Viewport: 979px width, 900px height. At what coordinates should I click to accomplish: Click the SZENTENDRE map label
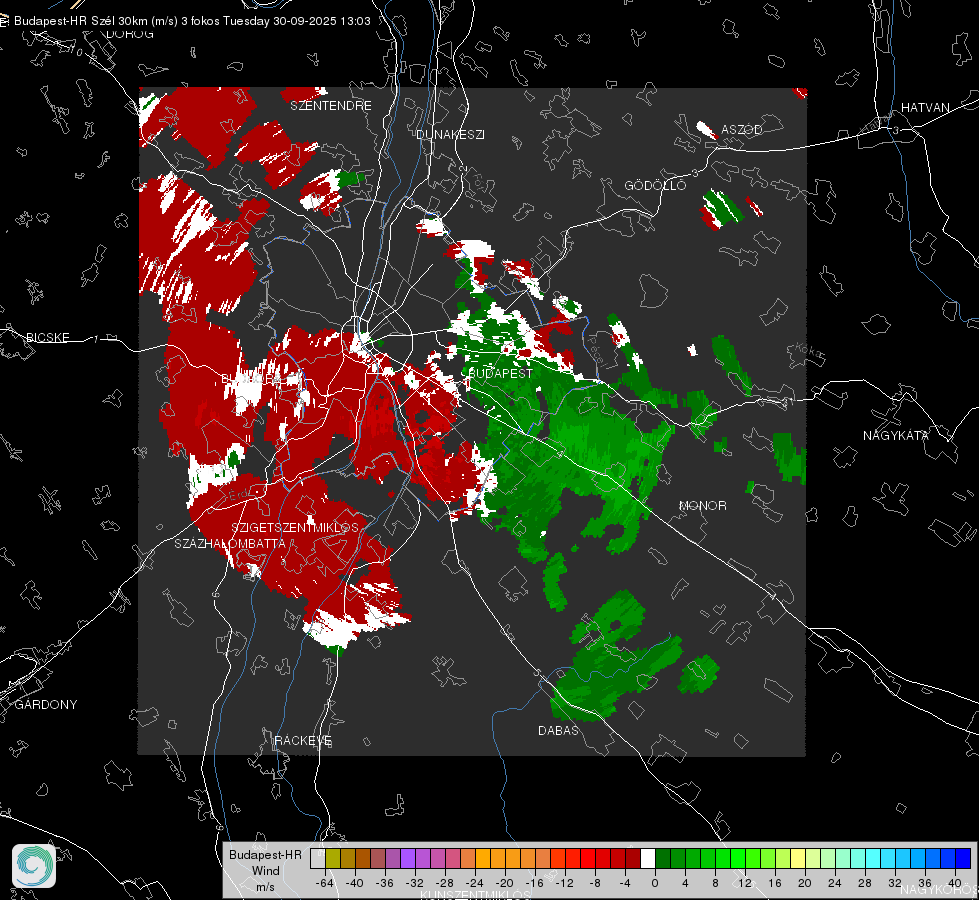tap(331, 106)
